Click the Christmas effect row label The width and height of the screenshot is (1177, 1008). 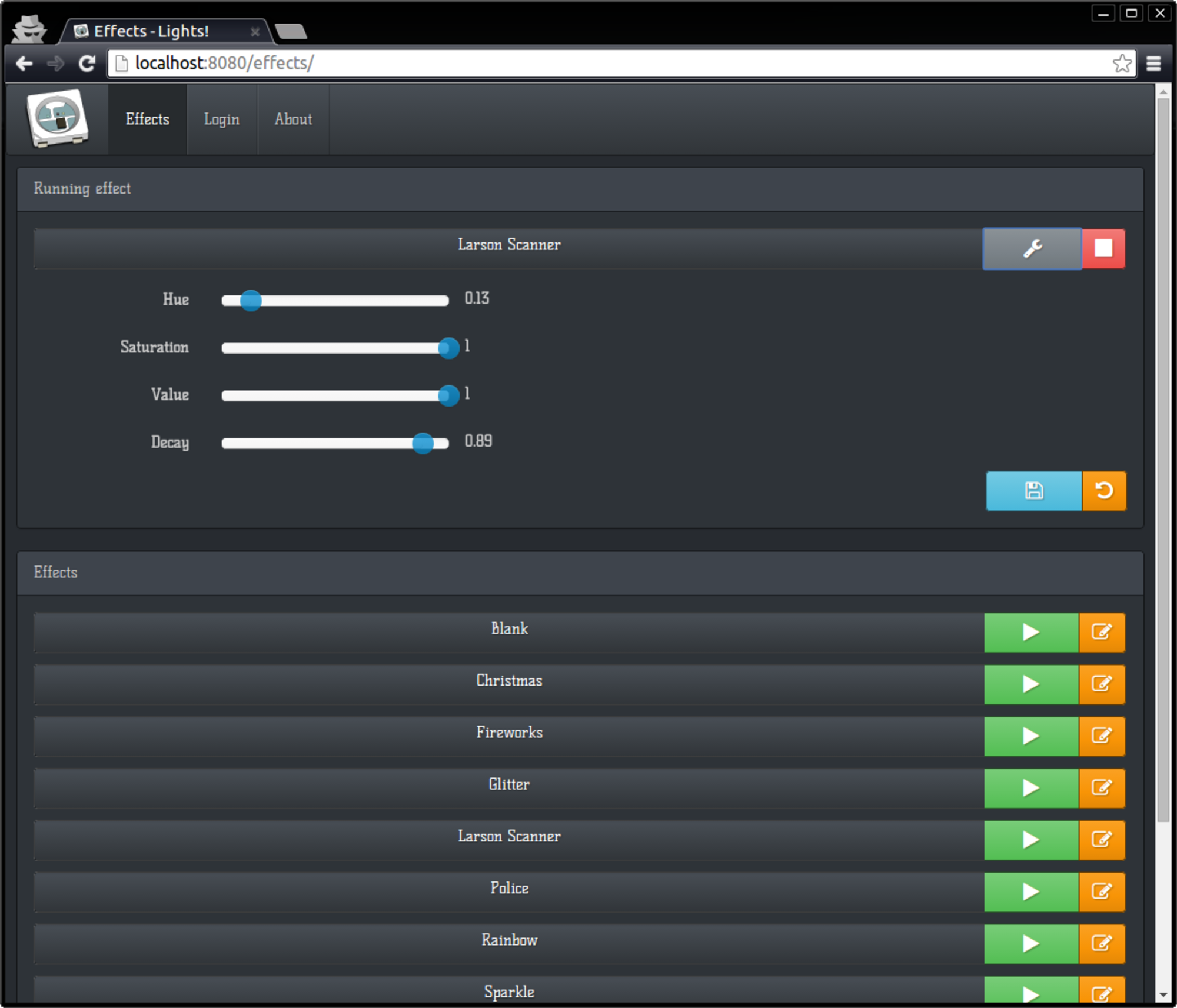click(x=509, y=680)
